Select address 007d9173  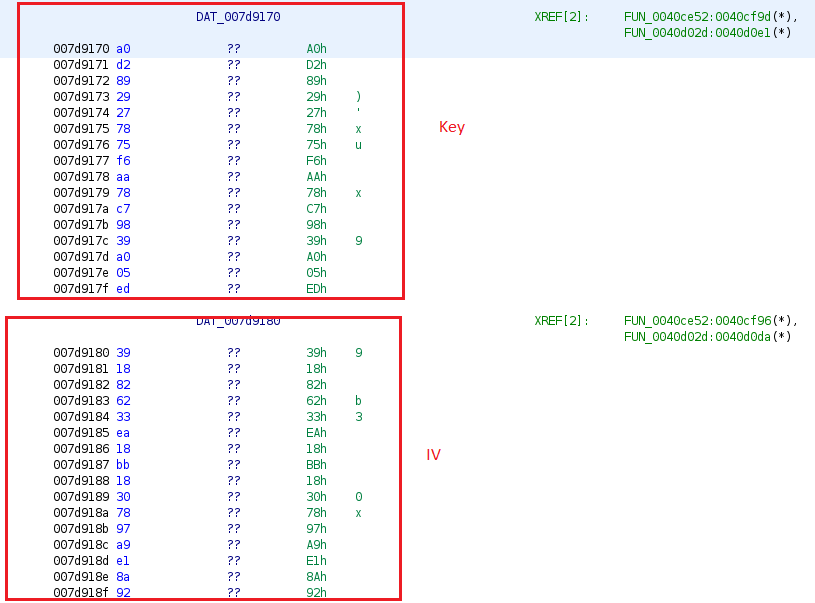tap(81, 97)
